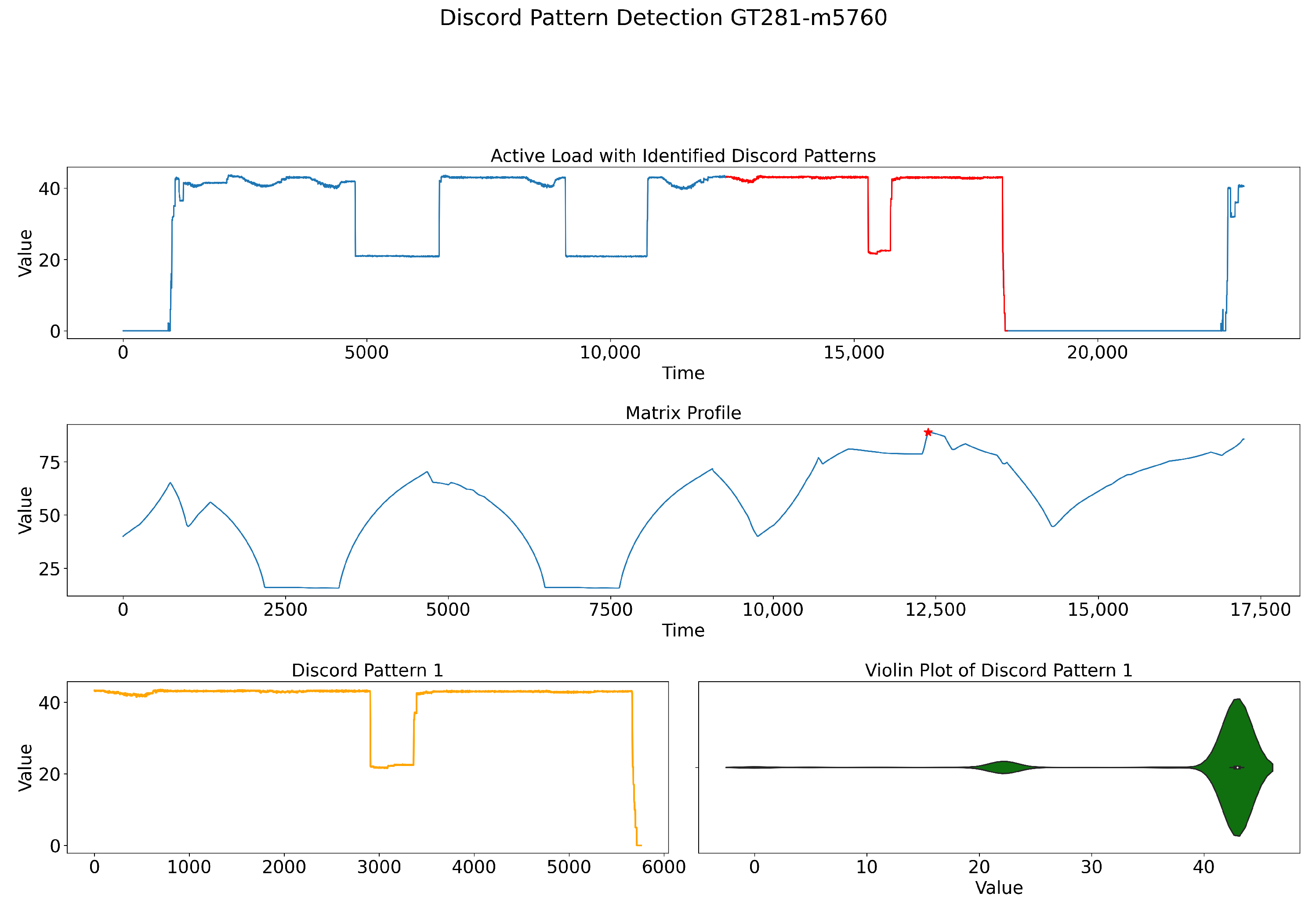Click the figure title Discord Pattern Detection GT281-m5760
Viewport: 1316px width, 907px height.
pyautogui.click(x=663, y=18)
